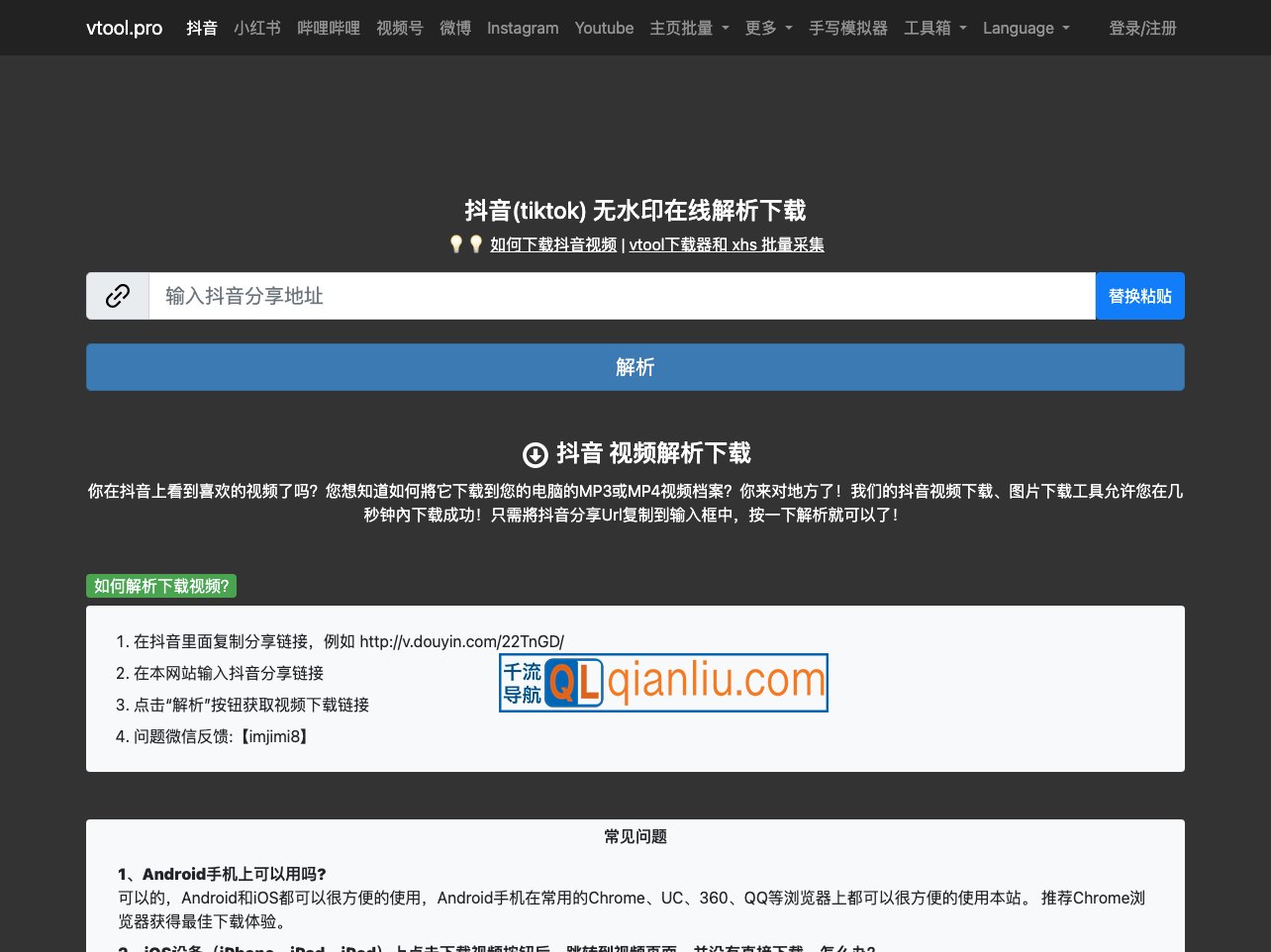This screenshot has width=1271, height=952.
Task: Open the 如何下载抖音视频 help link
Action: pos(553,244)
